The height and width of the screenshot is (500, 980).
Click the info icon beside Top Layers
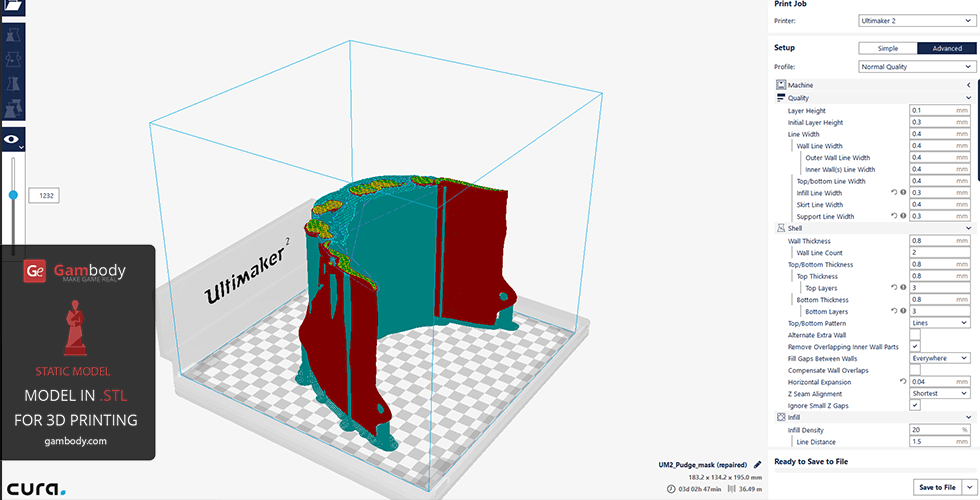pyautogui.click(x=902, y=288)
